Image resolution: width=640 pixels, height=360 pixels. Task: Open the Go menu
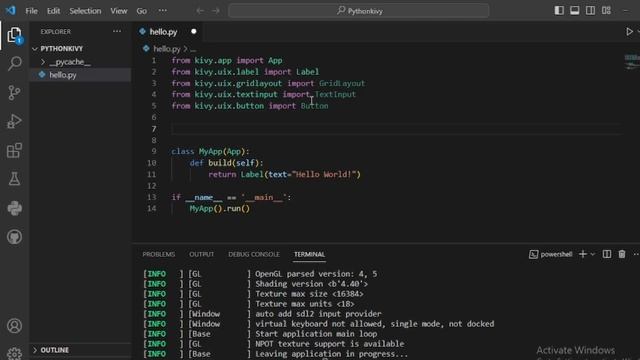click(x=142, y=11)
